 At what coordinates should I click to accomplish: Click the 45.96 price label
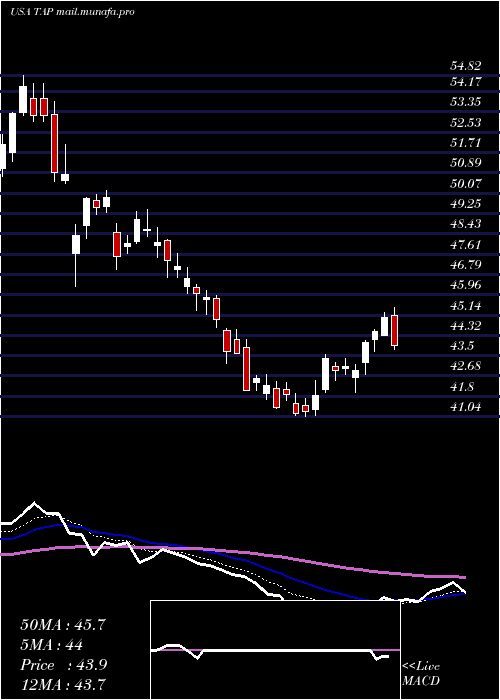(x=466, y=285)
